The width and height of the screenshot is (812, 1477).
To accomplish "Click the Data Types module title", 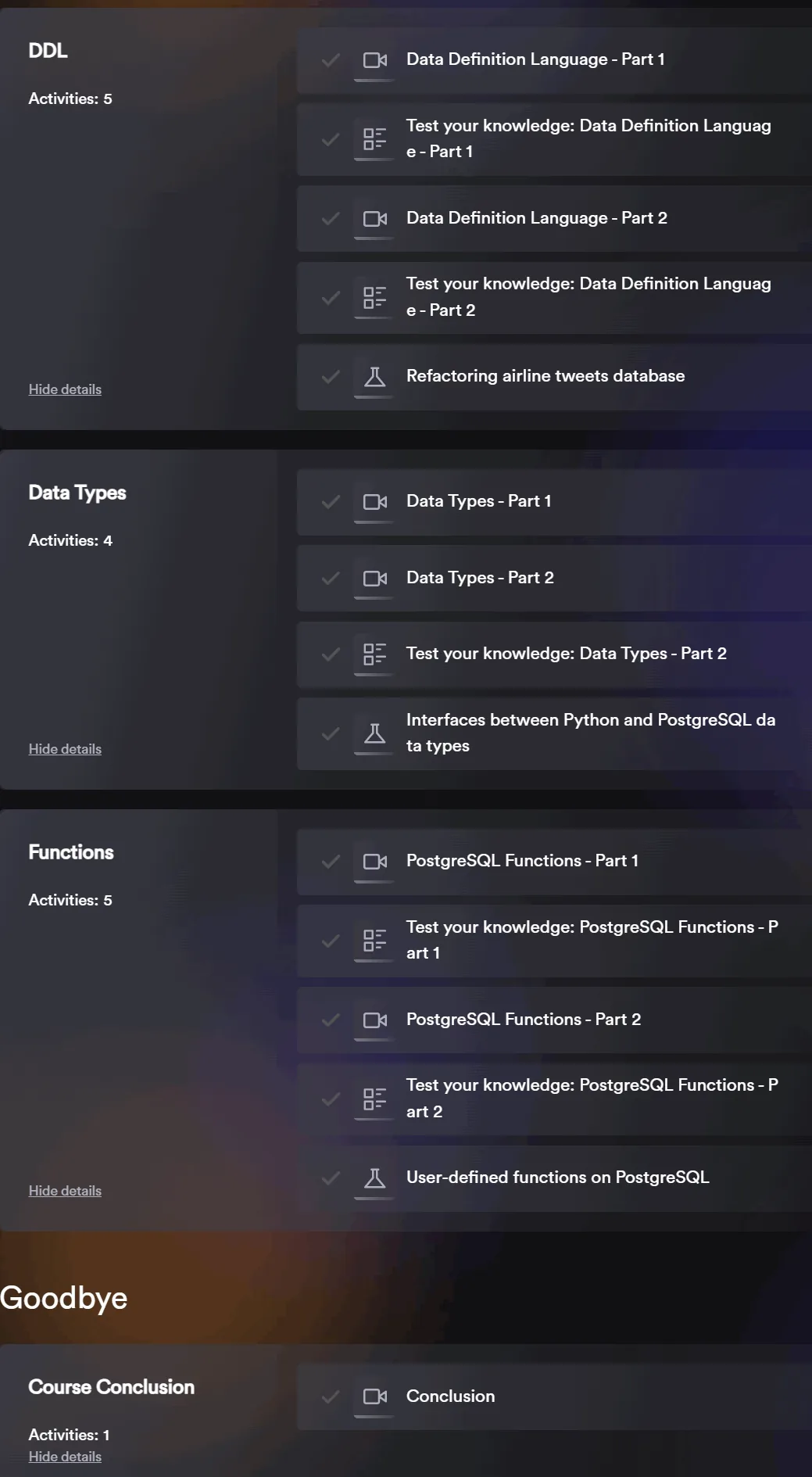I will [77, 493].
